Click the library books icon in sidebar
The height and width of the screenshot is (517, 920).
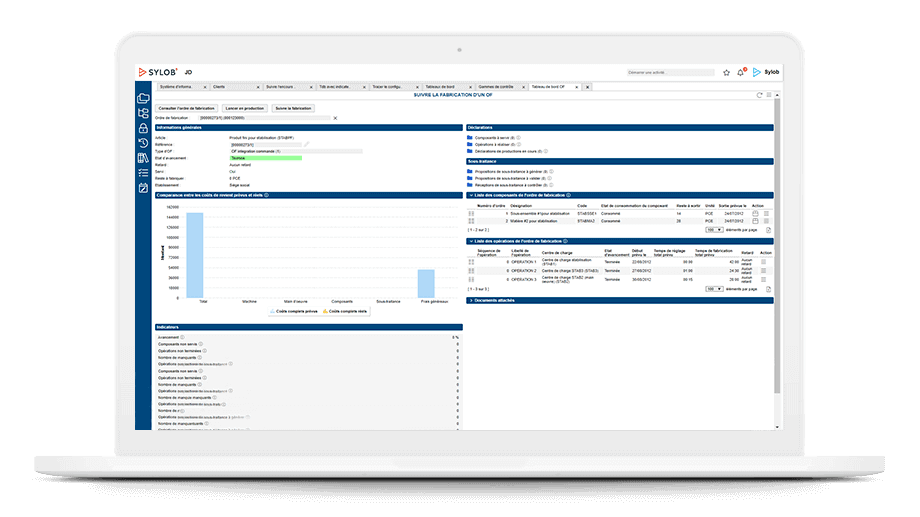tap(143, 158)
